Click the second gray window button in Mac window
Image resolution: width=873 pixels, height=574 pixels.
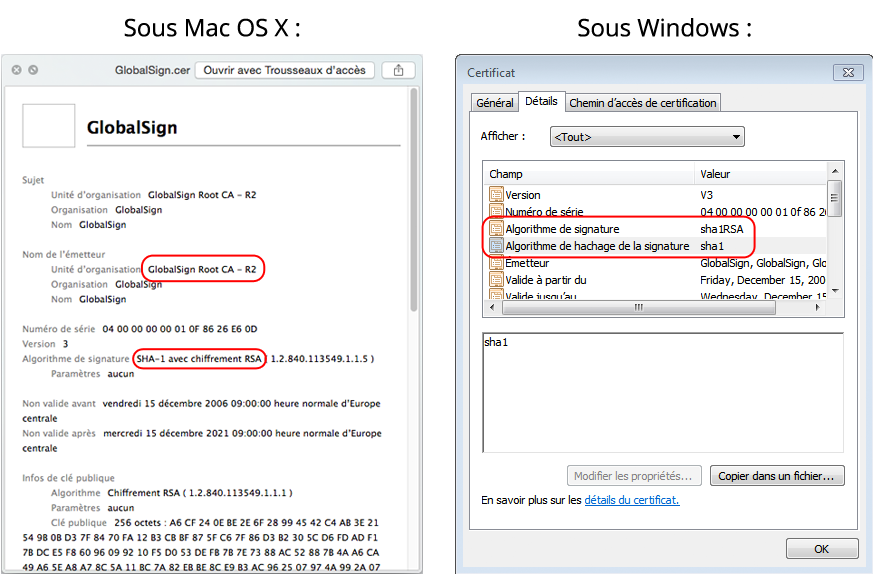(x=33, y=70)
